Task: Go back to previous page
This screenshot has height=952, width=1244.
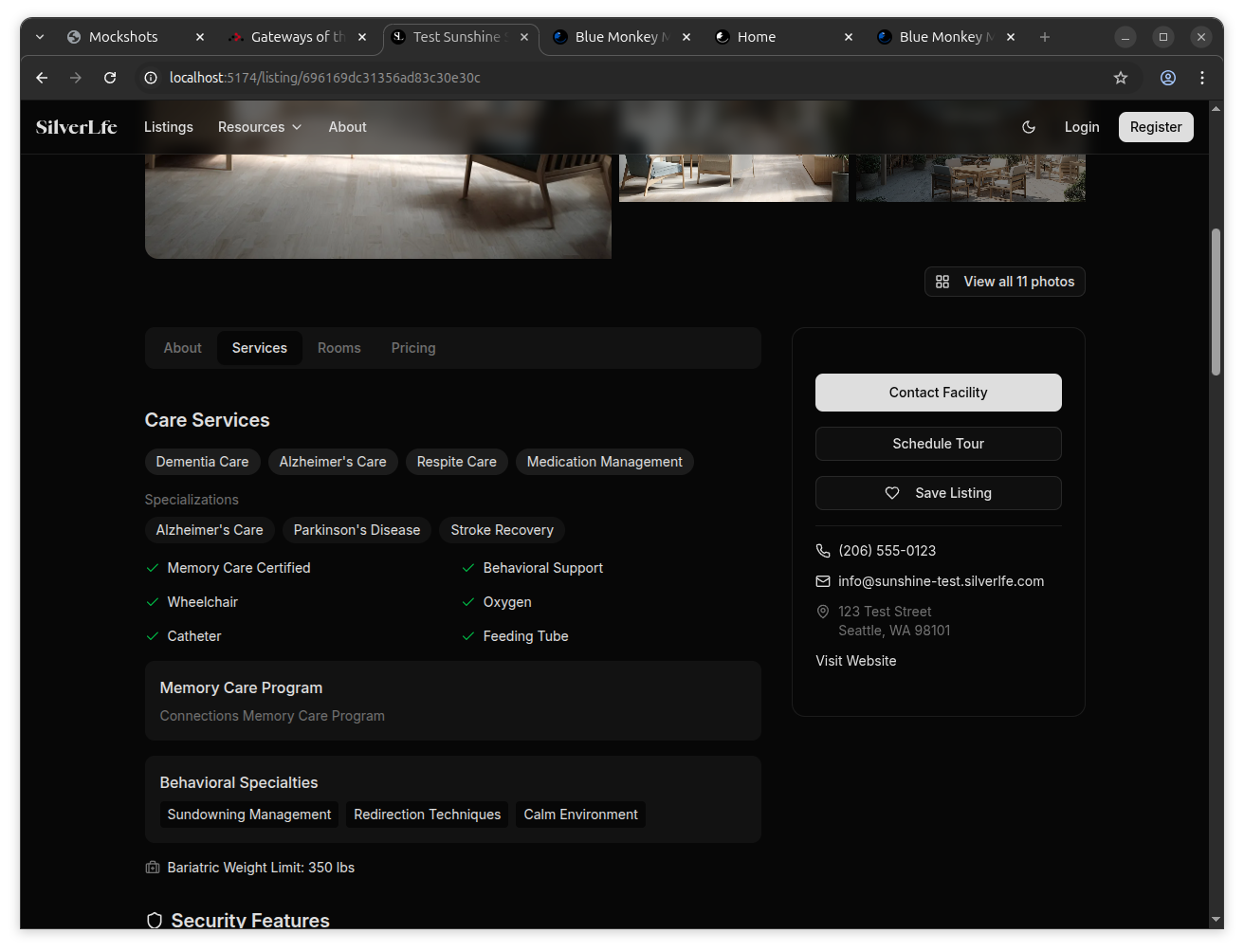Action: [x=42, y=78]
